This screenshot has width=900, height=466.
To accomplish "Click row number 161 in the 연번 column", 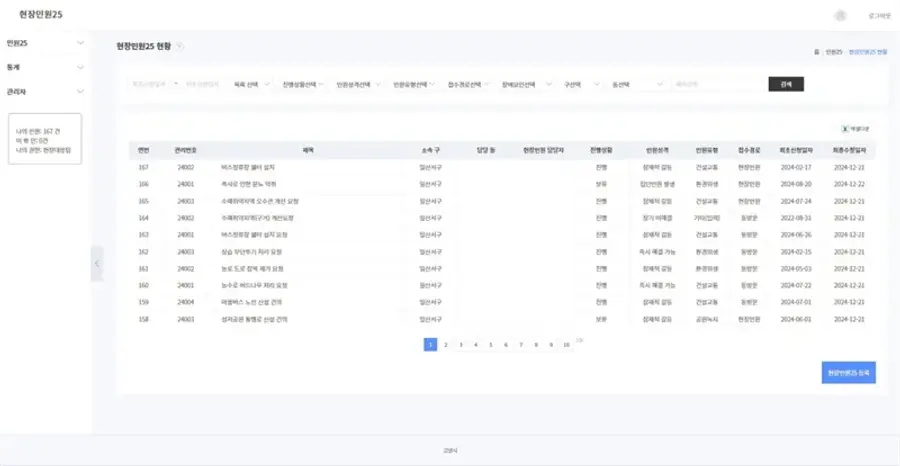I will click(143, 269).
